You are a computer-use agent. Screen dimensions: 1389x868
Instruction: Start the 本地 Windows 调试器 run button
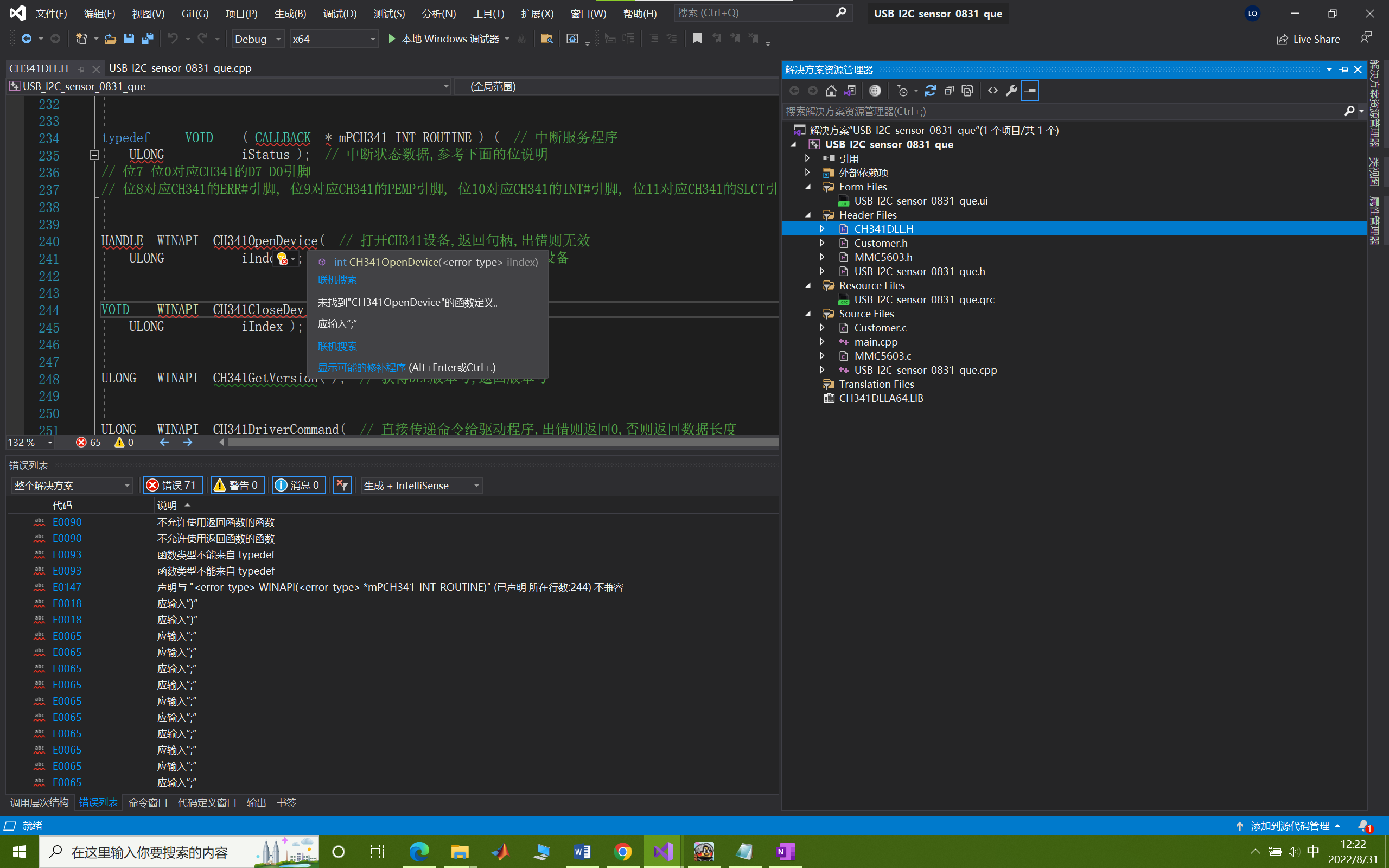click(x=443, y=39)
